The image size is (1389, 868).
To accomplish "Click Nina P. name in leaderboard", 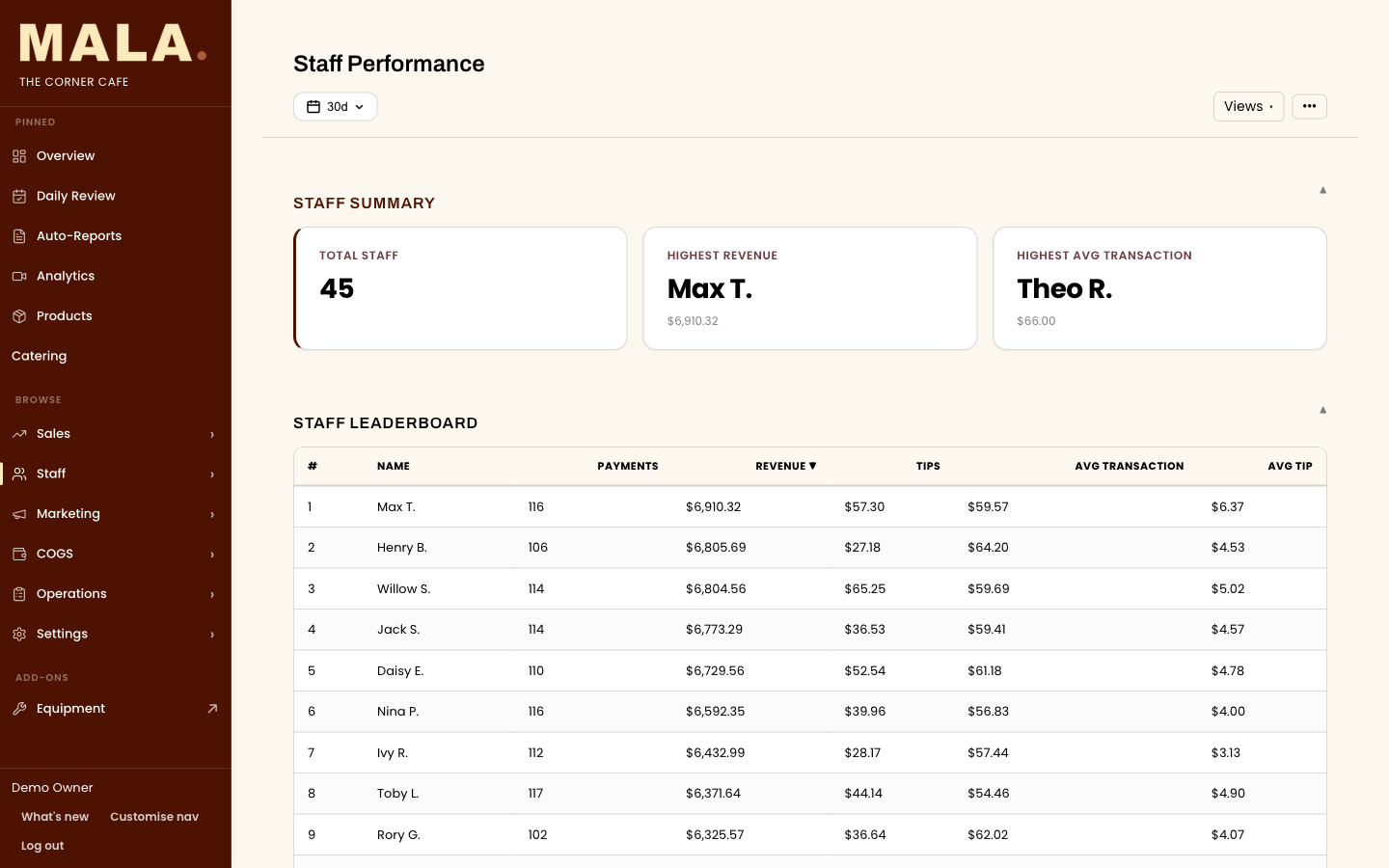I will [x=398, y=712].
